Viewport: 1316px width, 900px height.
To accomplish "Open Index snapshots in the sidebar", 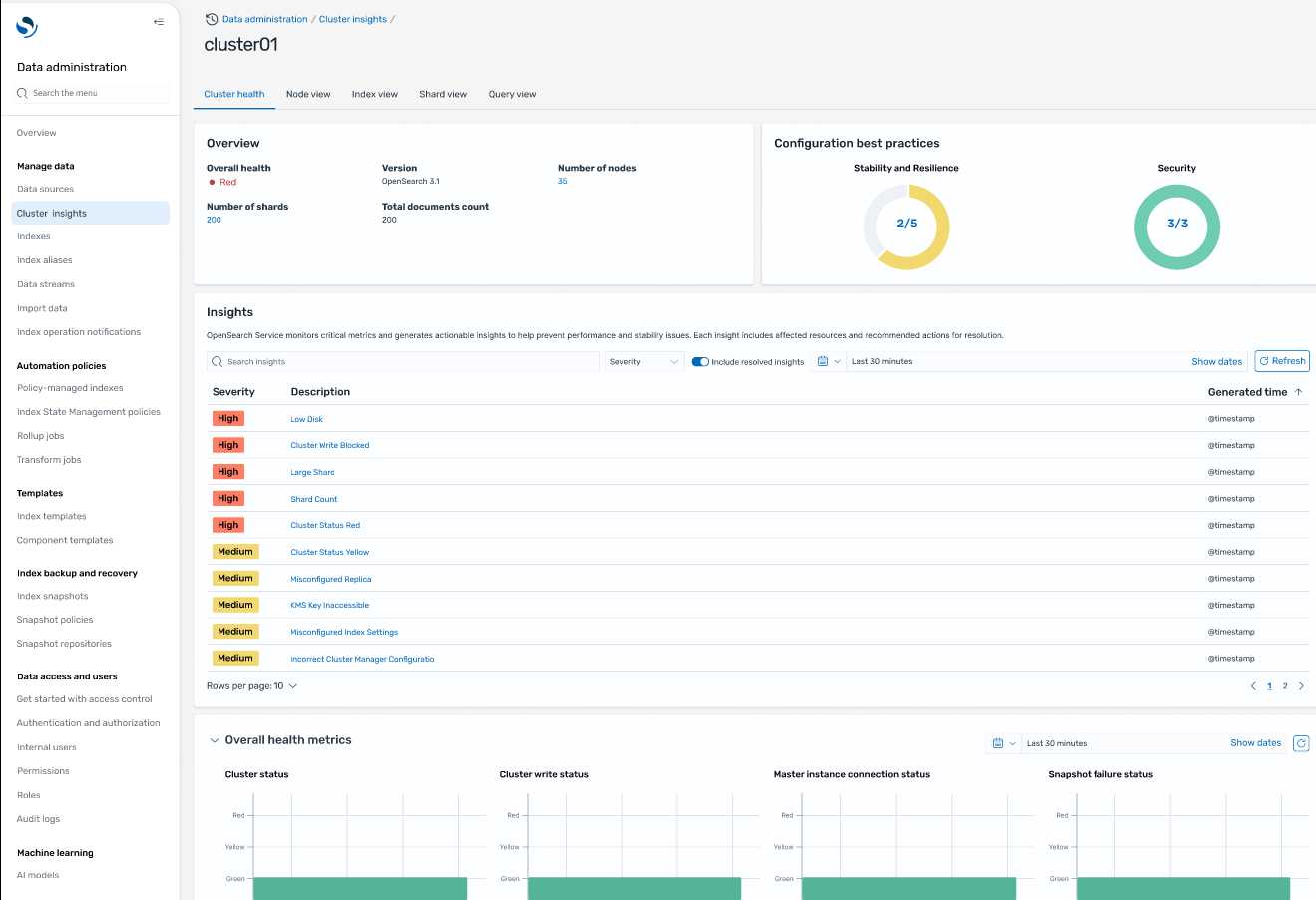I will coord(52,596).
